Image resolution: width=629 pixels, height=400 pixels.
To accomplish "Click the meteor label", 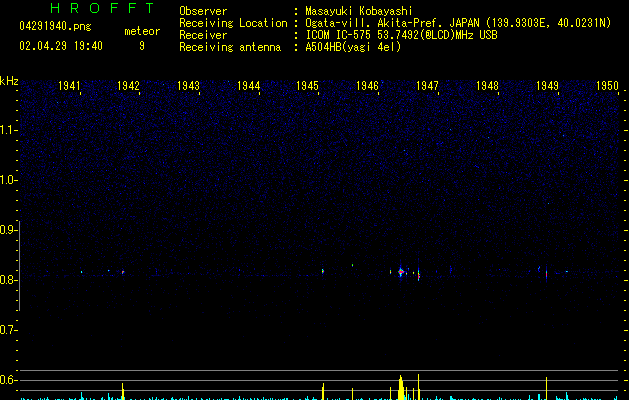I will [x=142, y=31].
